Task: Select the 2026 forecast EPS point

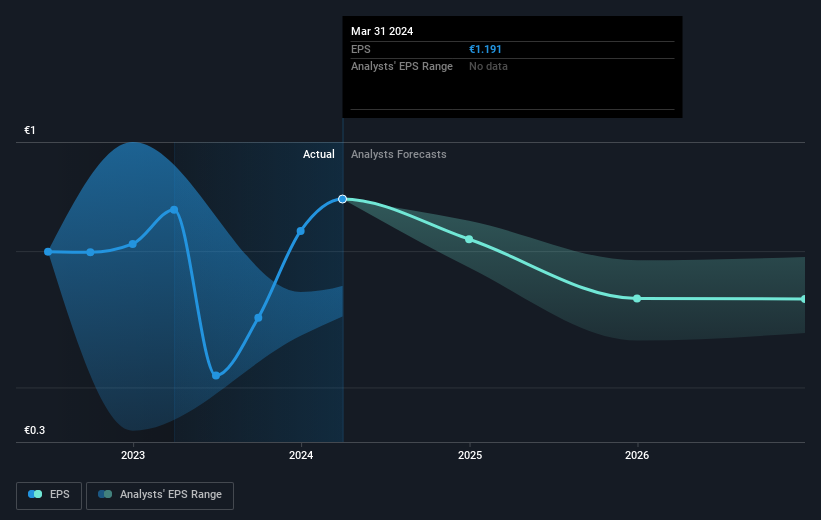Action: (x=637, y=298)
